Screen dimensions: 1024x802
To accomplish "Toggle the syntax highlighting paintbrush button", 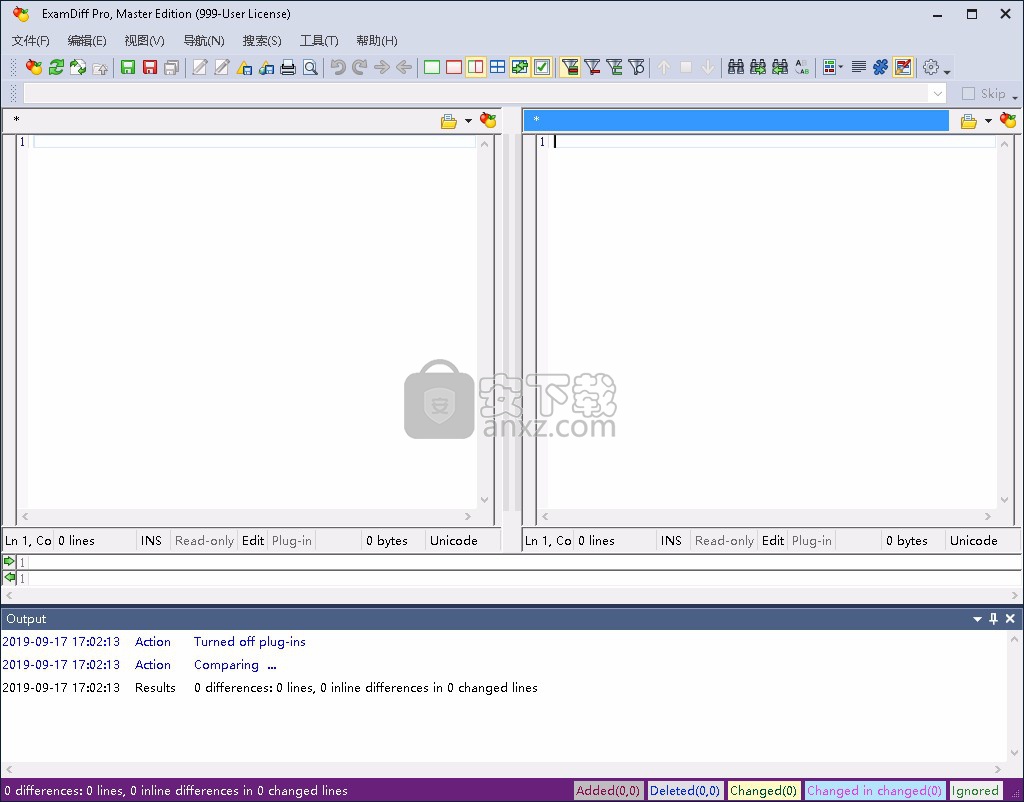I will [903, 67].
